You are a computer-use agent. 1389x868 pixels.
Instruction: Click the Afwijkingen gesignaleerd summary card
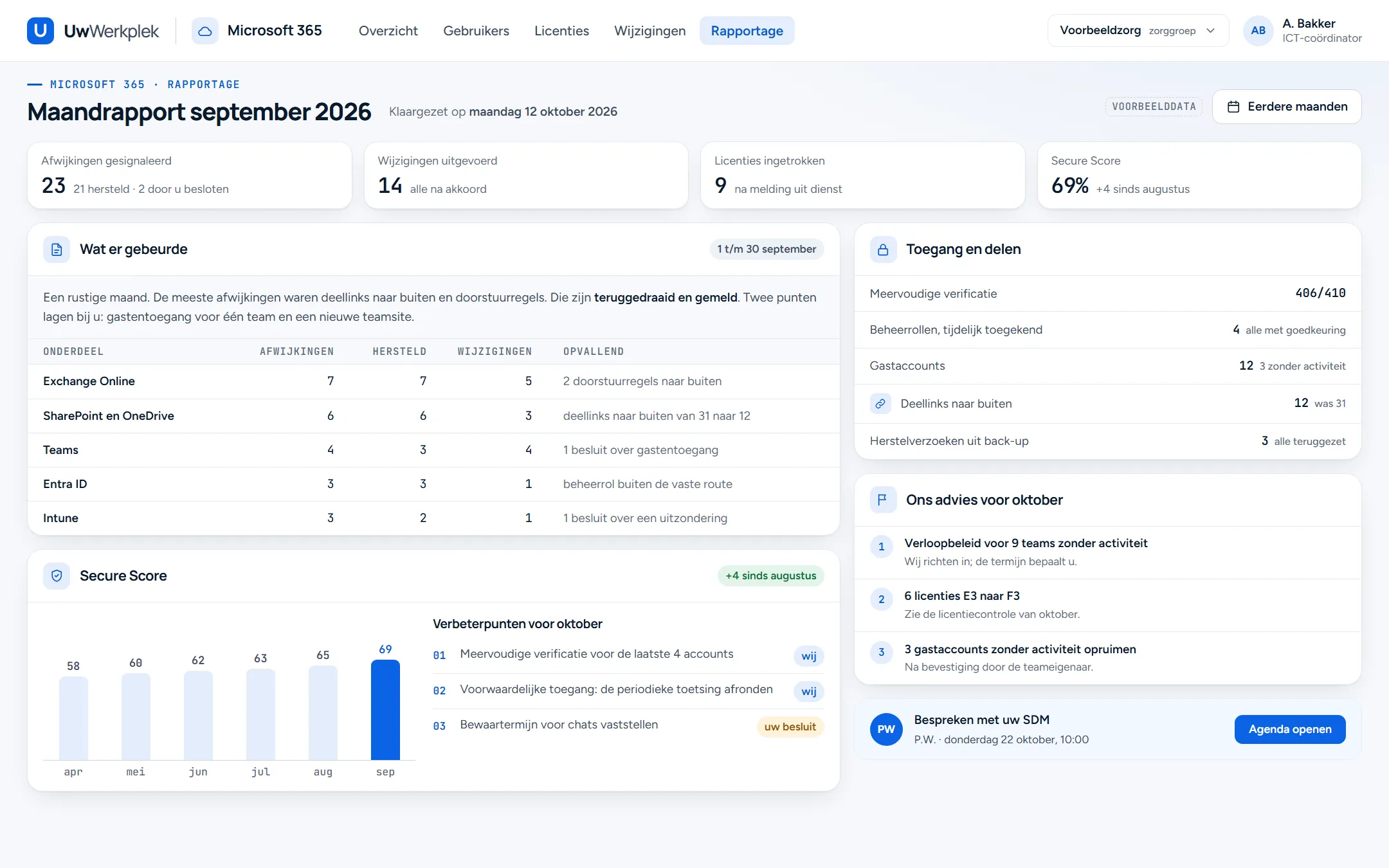(x=189, y=175)
